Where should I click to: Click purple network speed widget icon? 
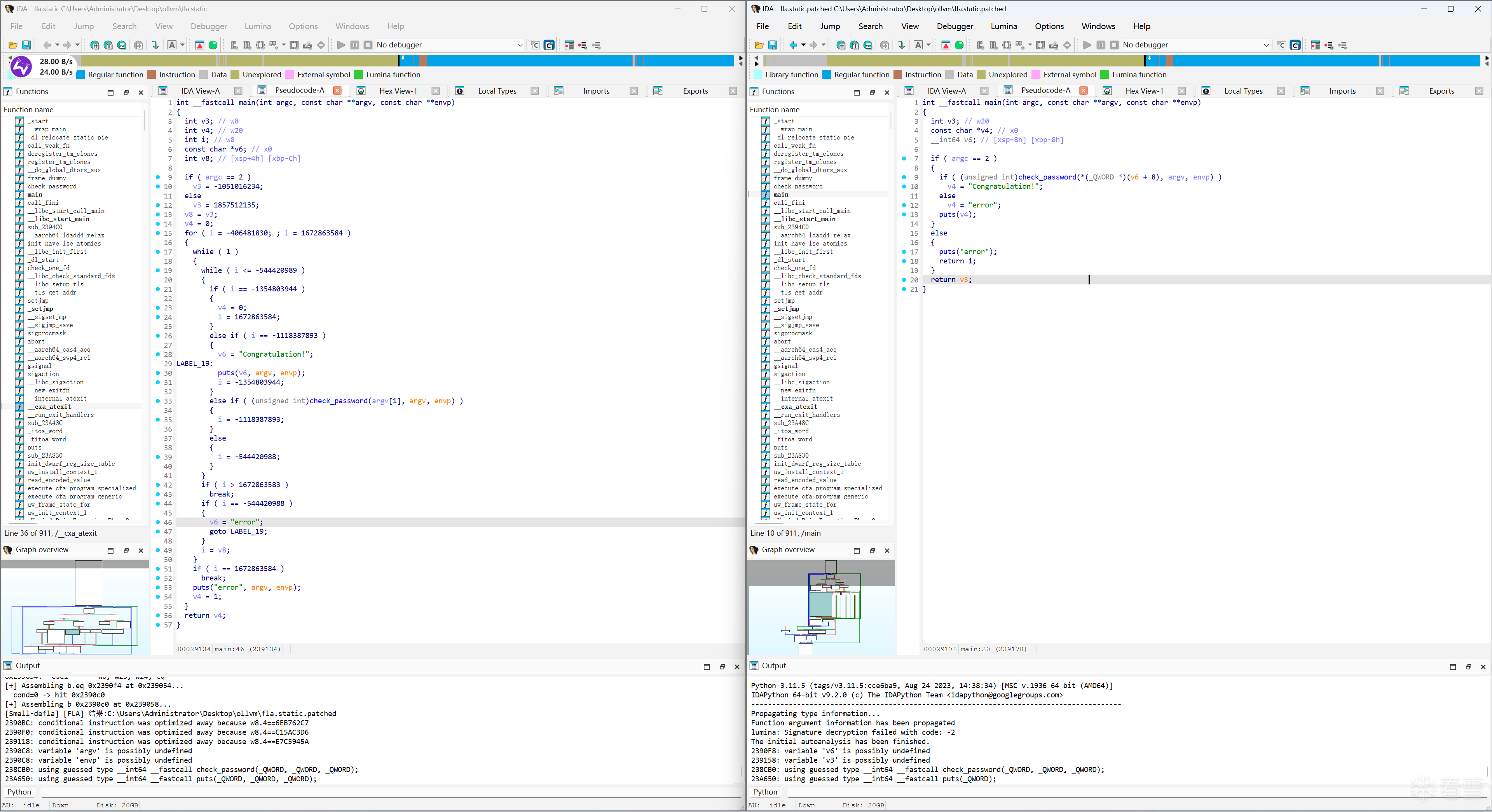(x=21, y=66)
